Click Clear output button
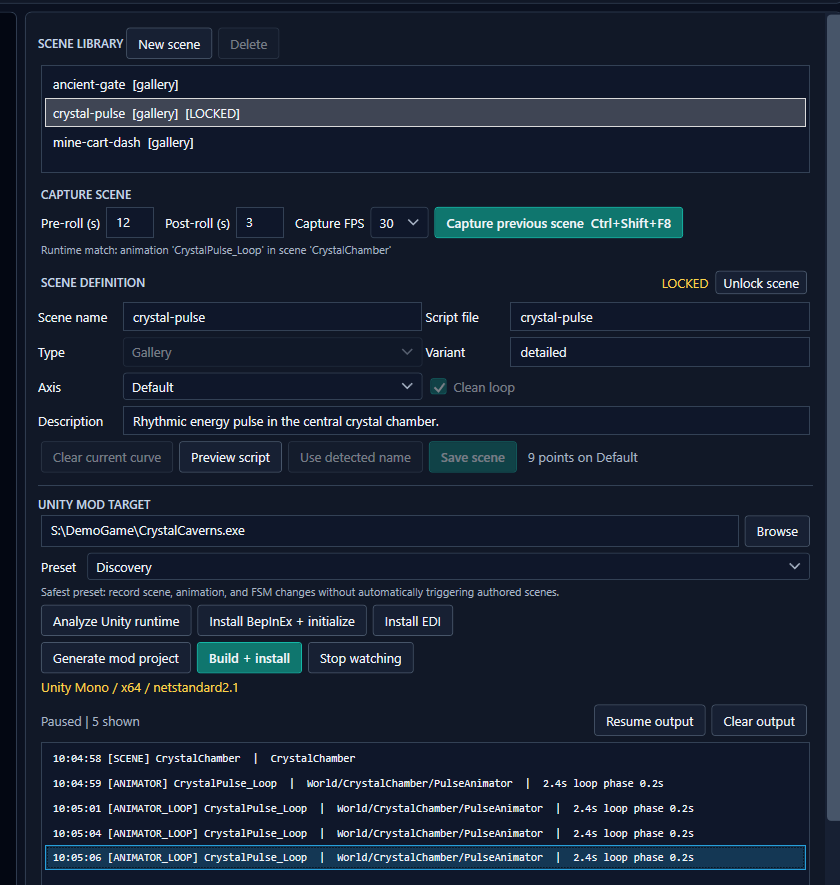Viewport: 840px width, 885px height. tap(759, 721)
